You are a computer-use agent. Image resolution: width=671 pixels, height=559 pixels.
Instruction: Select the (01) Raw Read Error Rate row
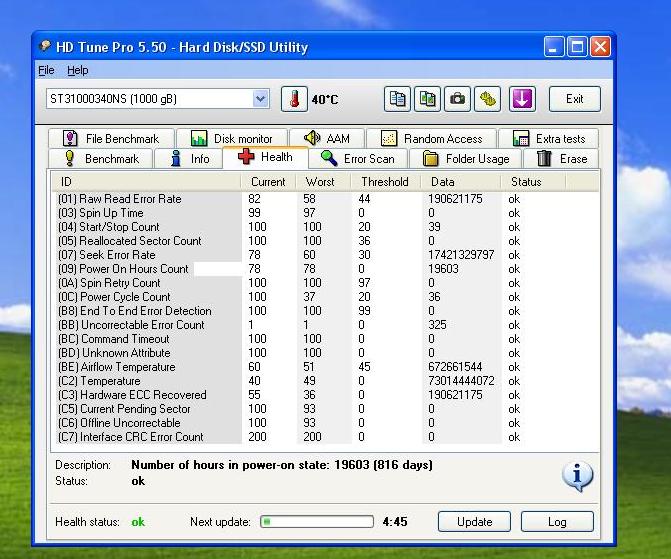click(x=325, y=199)
